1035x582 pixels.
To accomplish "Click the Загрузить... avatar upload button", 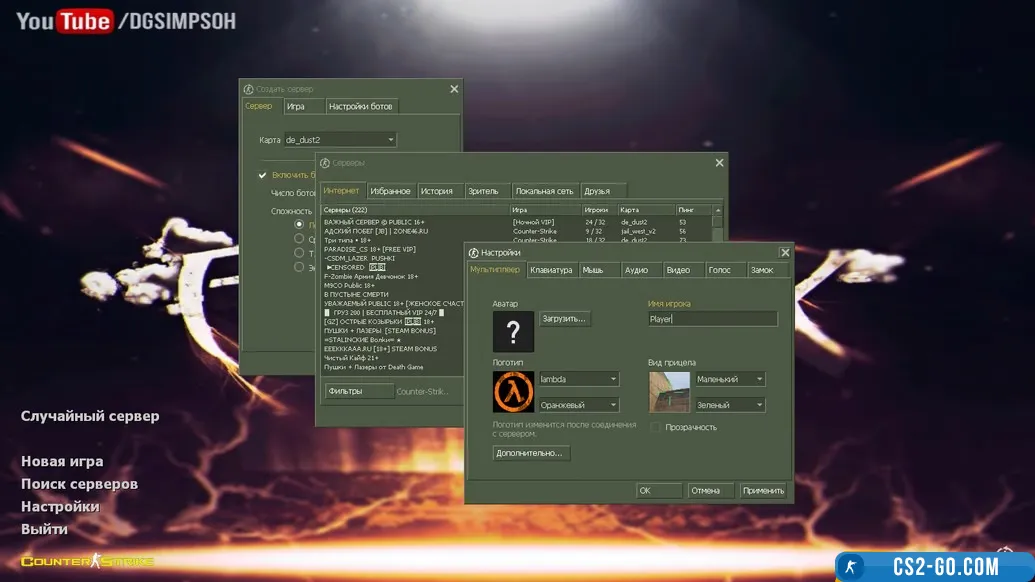I will (565, 319).
